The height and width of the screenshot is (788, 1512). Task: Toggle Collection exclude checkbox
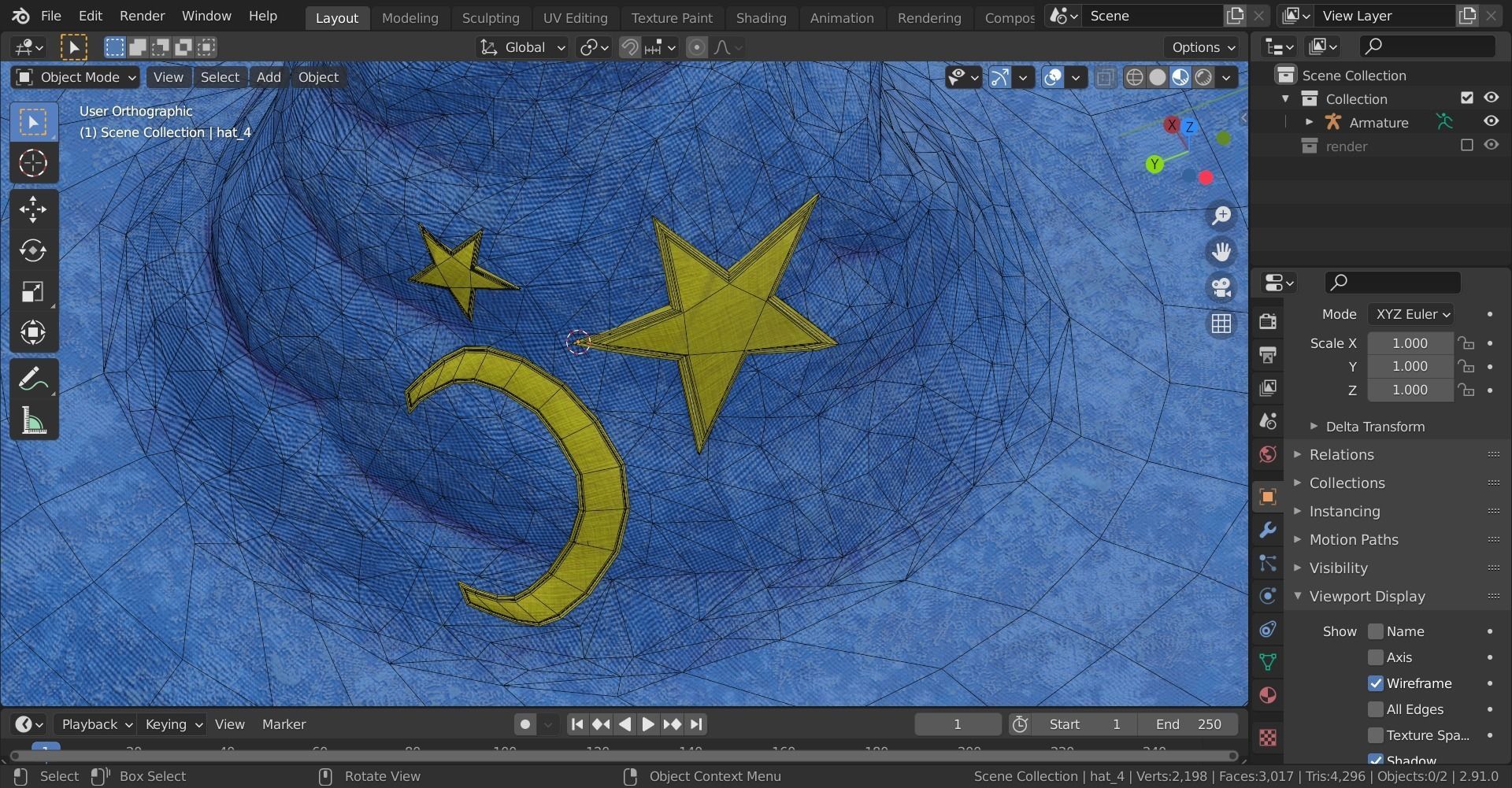click(x=1466, y=98)
